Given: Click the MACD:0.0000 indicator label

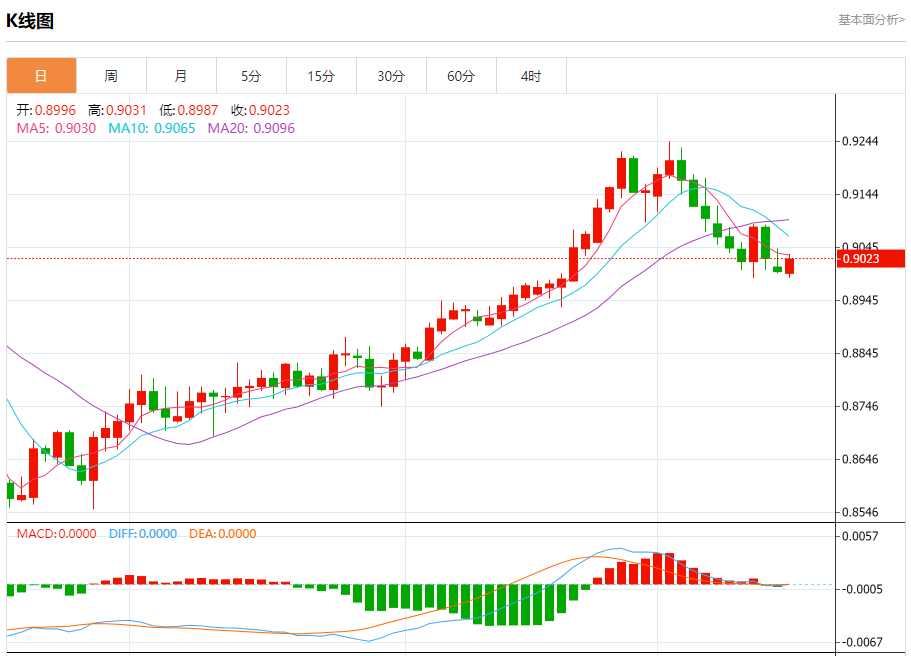Looking at the screenshot, I should (x=56, y=533).
